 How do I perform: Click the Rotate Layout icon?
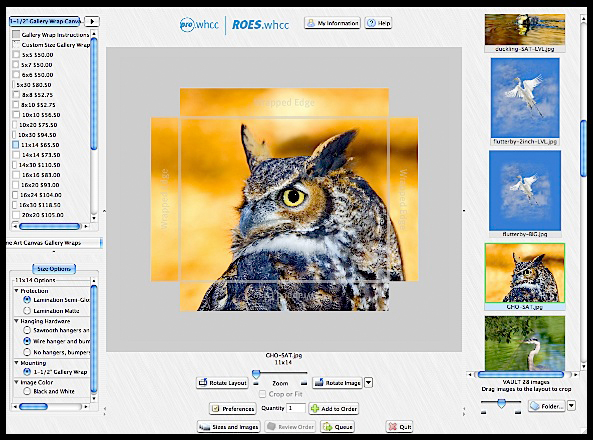pos(203,382)
